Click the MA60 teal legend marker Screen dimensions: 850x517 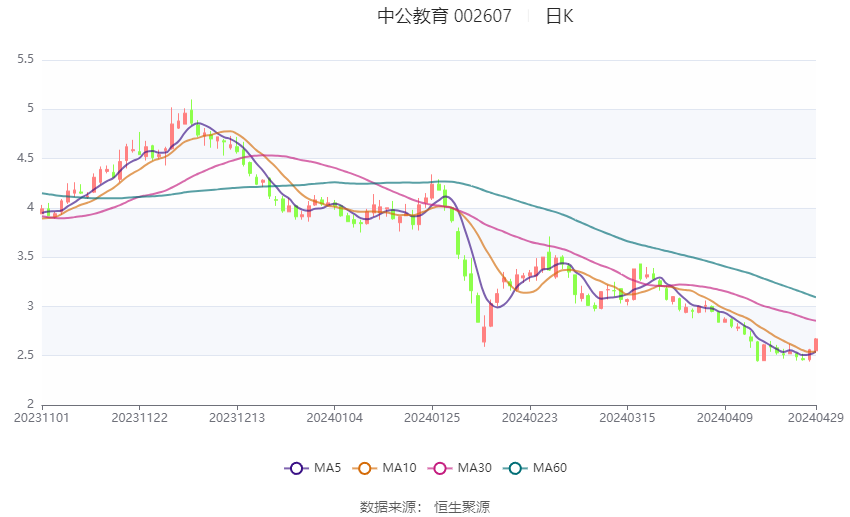513,468
